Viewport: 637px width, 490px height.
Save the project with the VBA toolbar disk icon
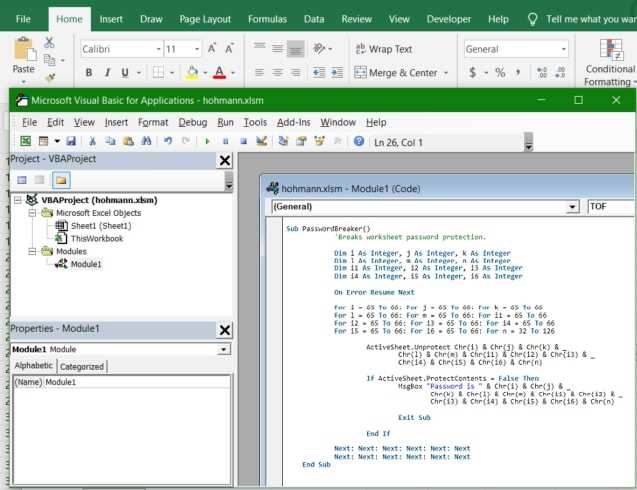coord(71,141)
